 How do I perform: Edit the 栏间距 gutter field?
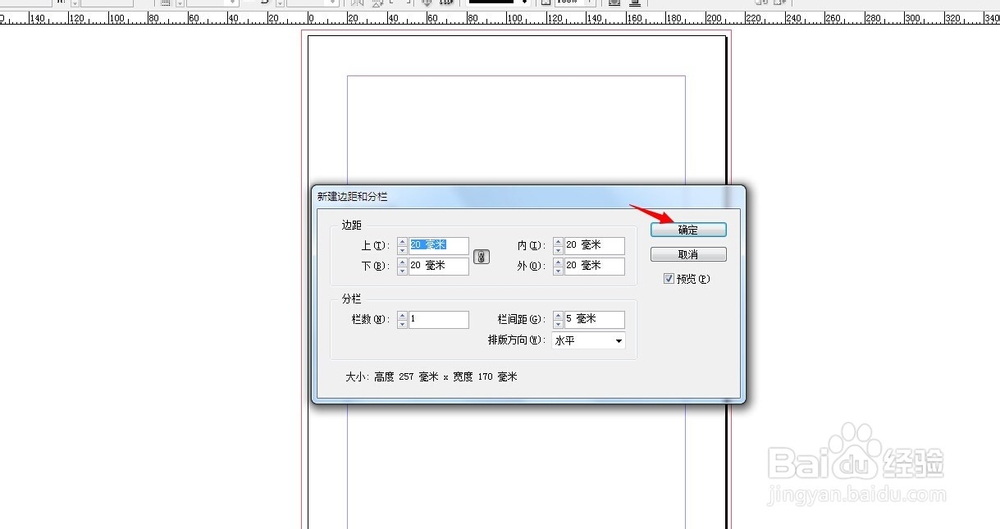594,319
